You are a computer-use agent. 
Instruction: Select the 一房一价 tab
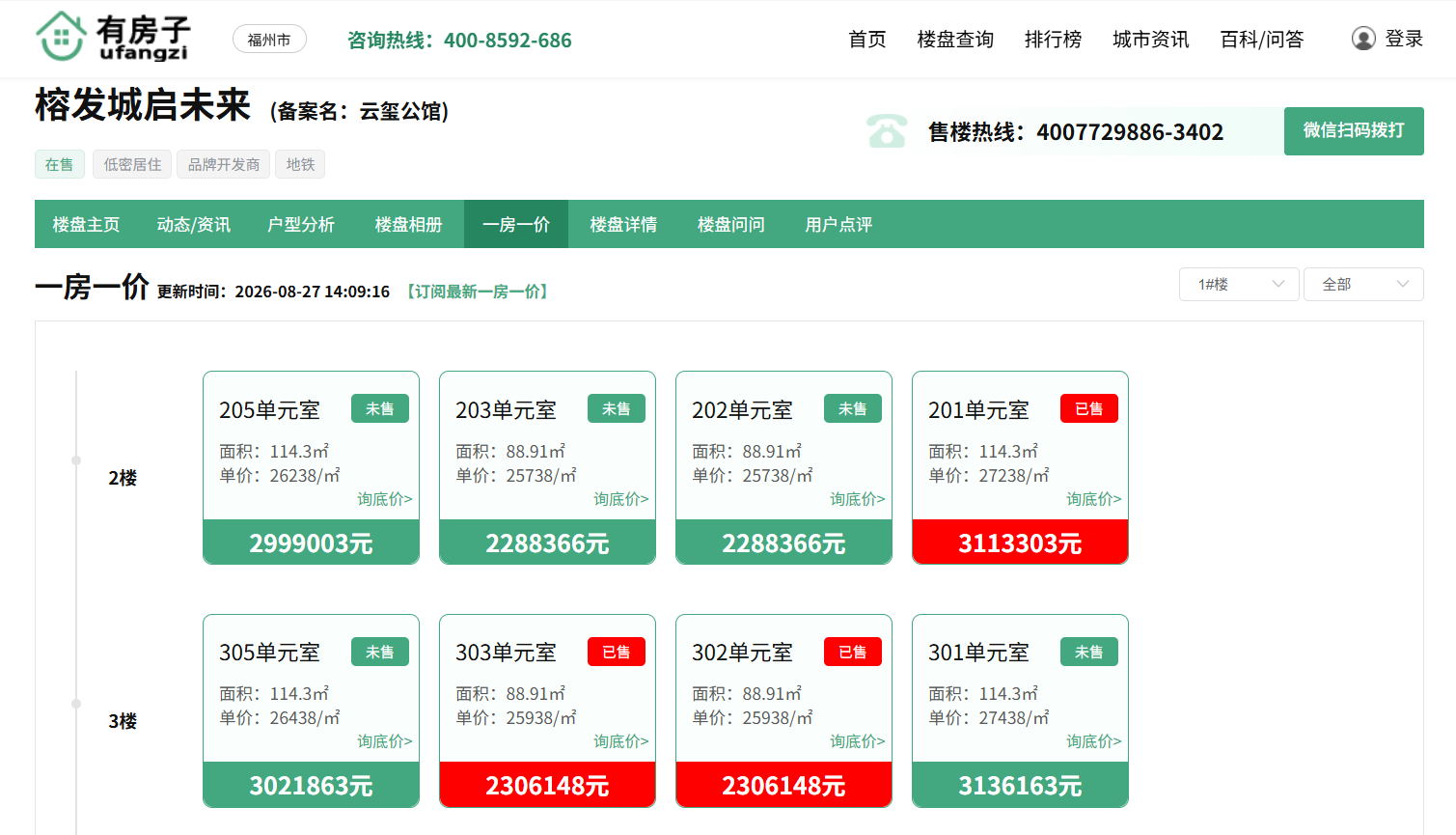tap(516, 224)
